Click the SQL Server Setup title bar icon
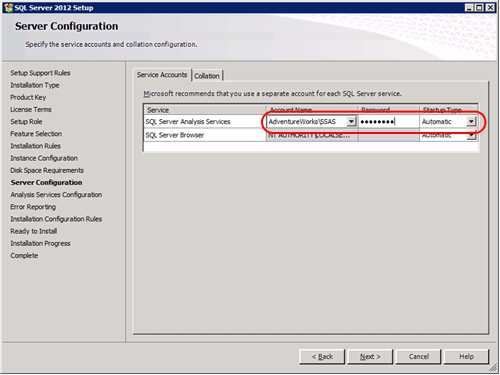This screenshot has width=500, height=375. click(x=9, y=8)
